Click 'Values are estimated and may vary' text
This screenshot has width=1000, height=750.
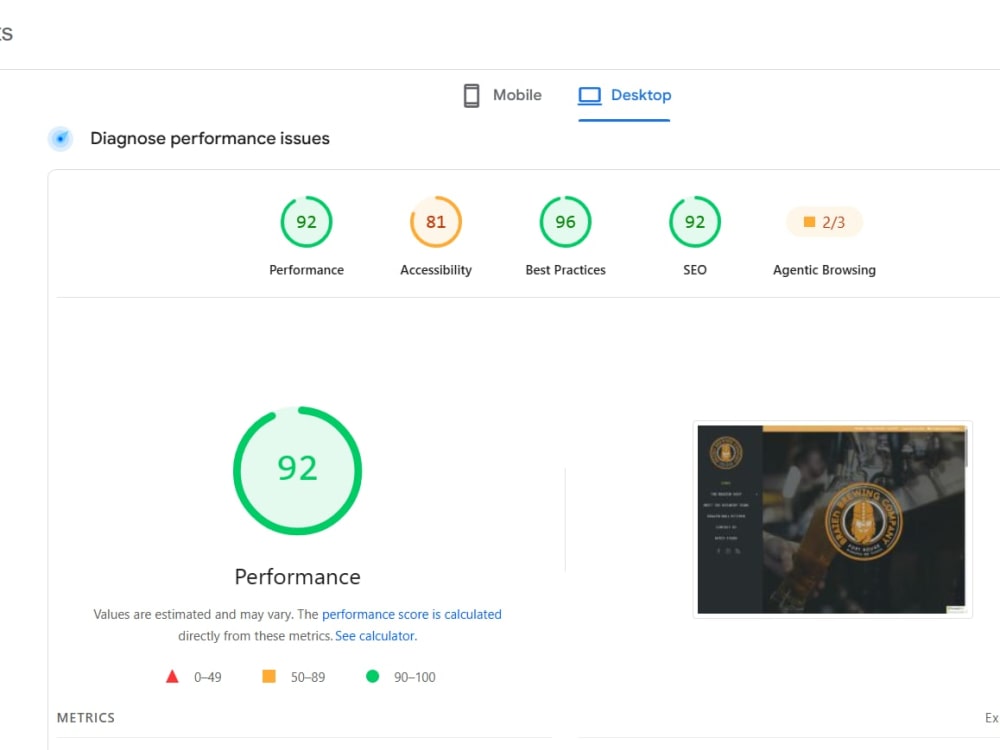click(193, 614)
